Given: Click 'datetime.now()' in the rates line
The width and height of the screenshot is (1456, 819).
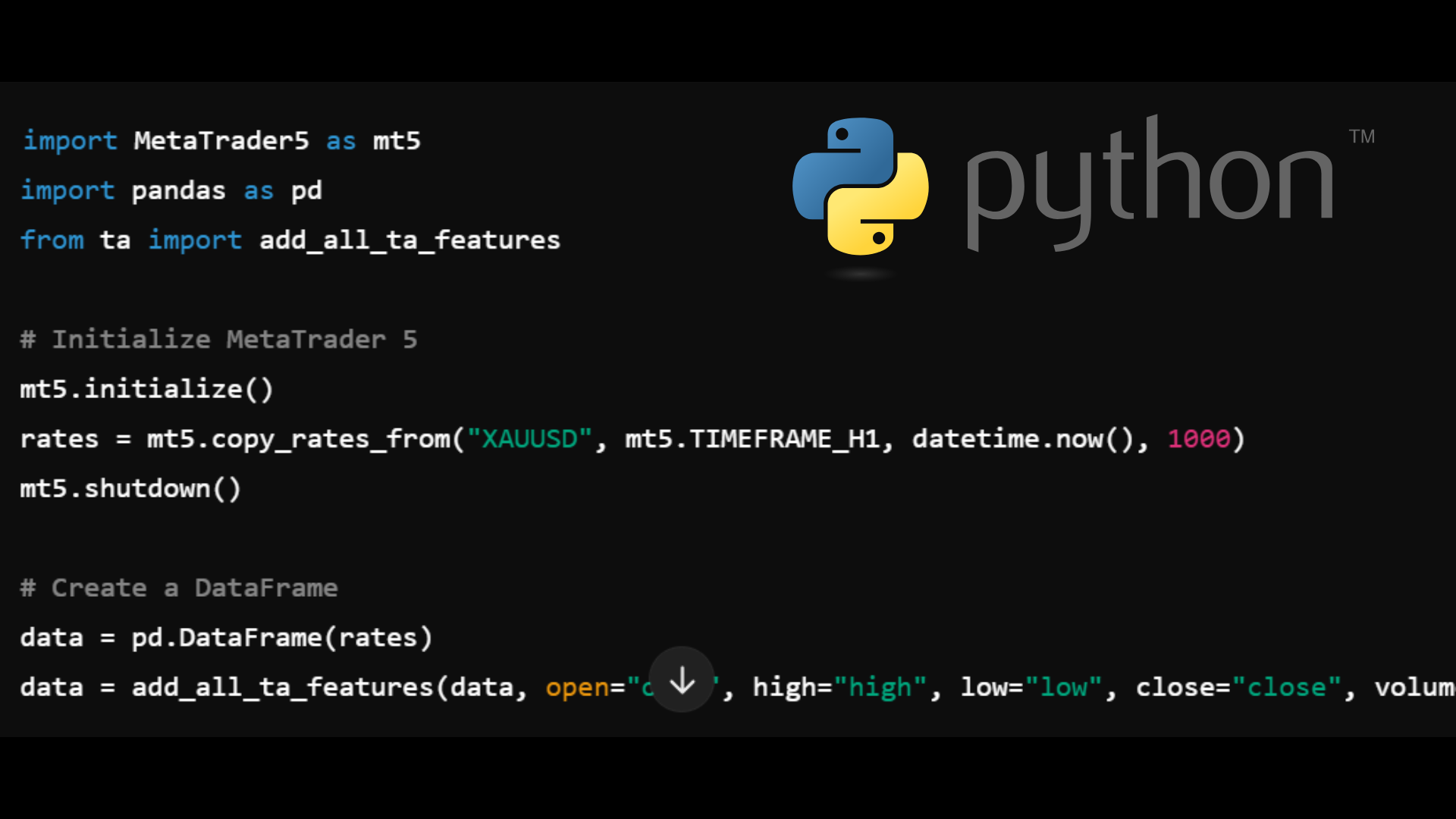Looking at the screenshot, I should [x=1022, y=439].
